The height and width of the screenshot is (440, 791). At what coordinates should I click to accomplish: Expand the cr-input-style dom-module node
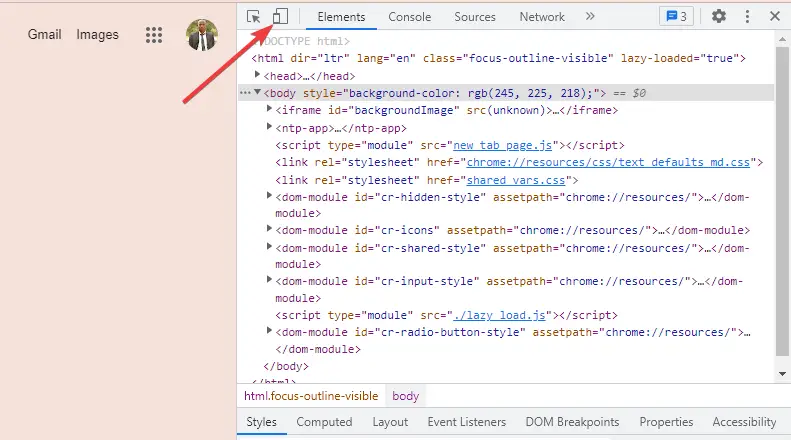269,280
